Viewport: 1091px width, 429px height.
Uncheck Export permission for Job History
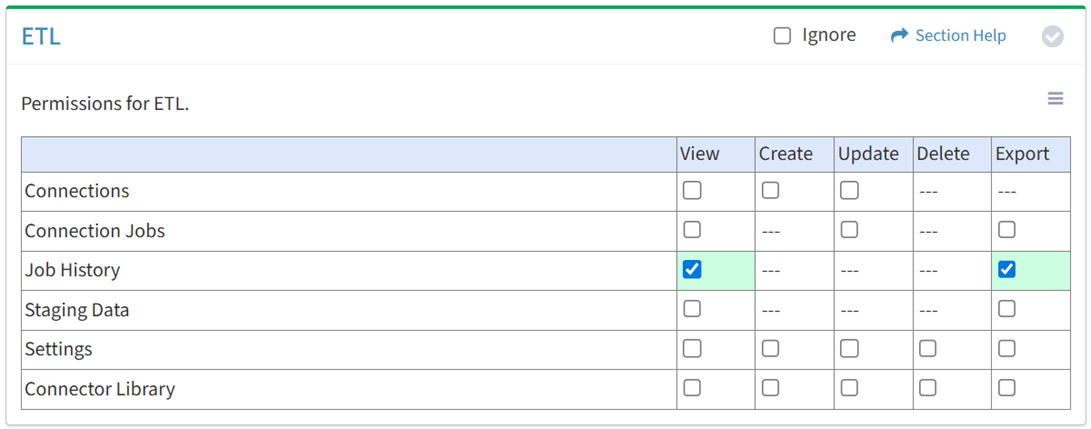pos(1007,269)
